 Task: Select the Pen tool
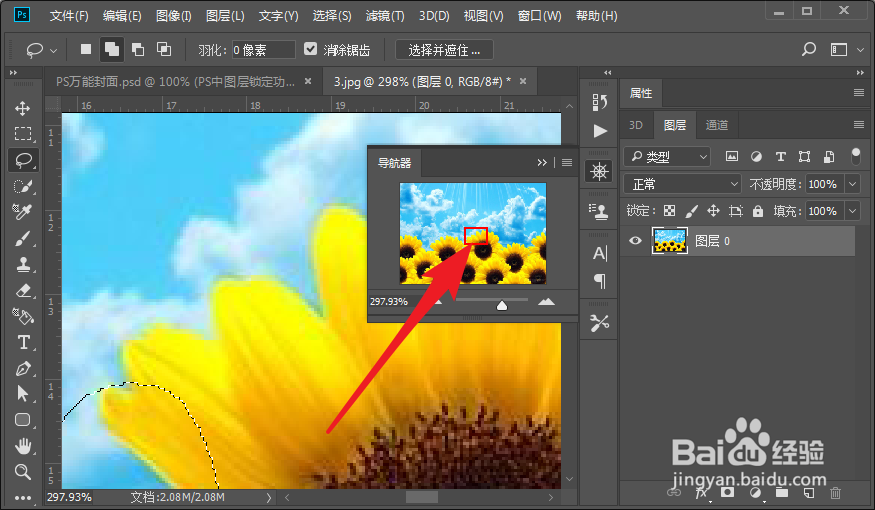point(23,368)
